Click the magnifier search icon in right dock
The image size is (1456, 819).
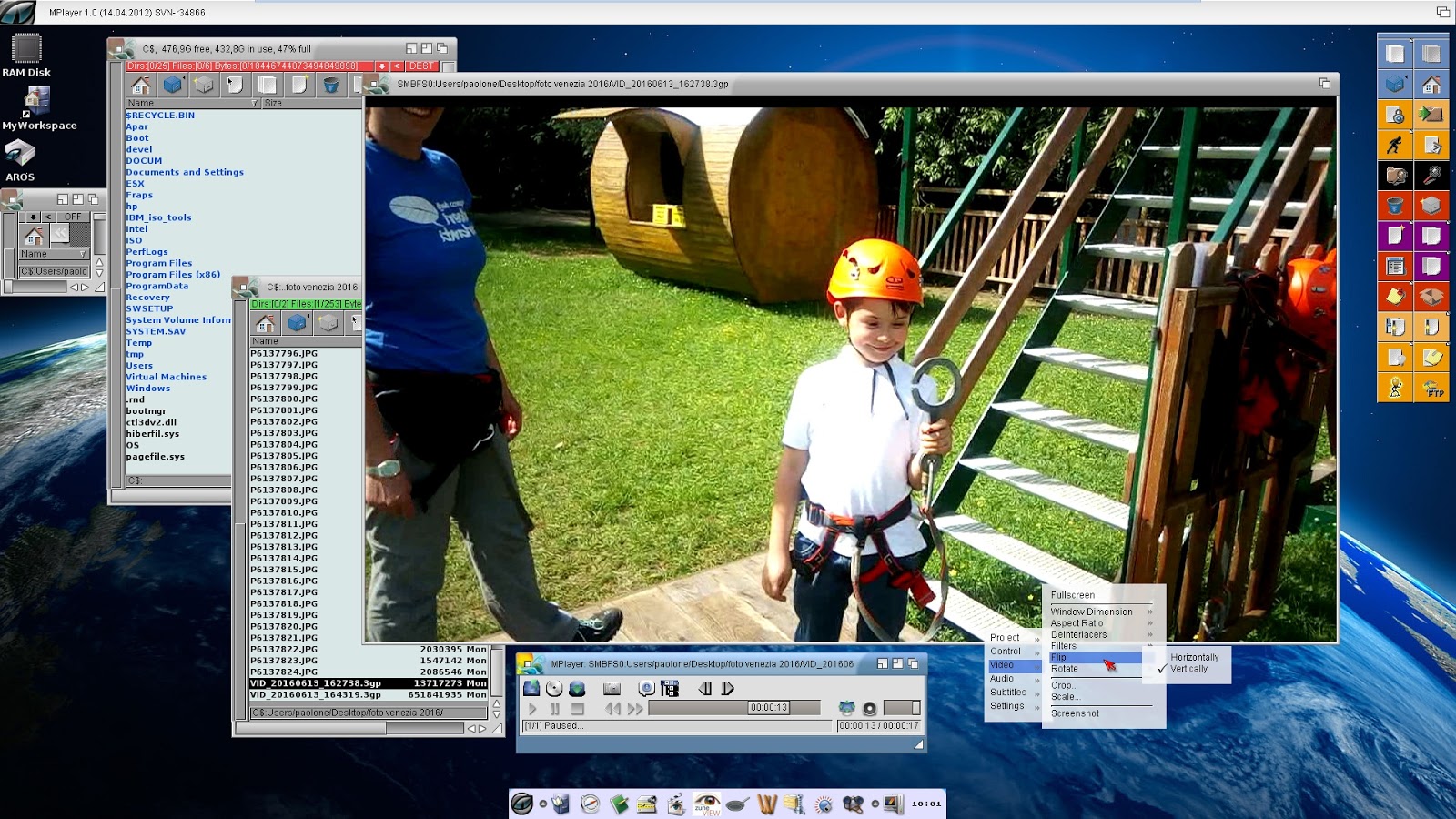[1431, 175]
